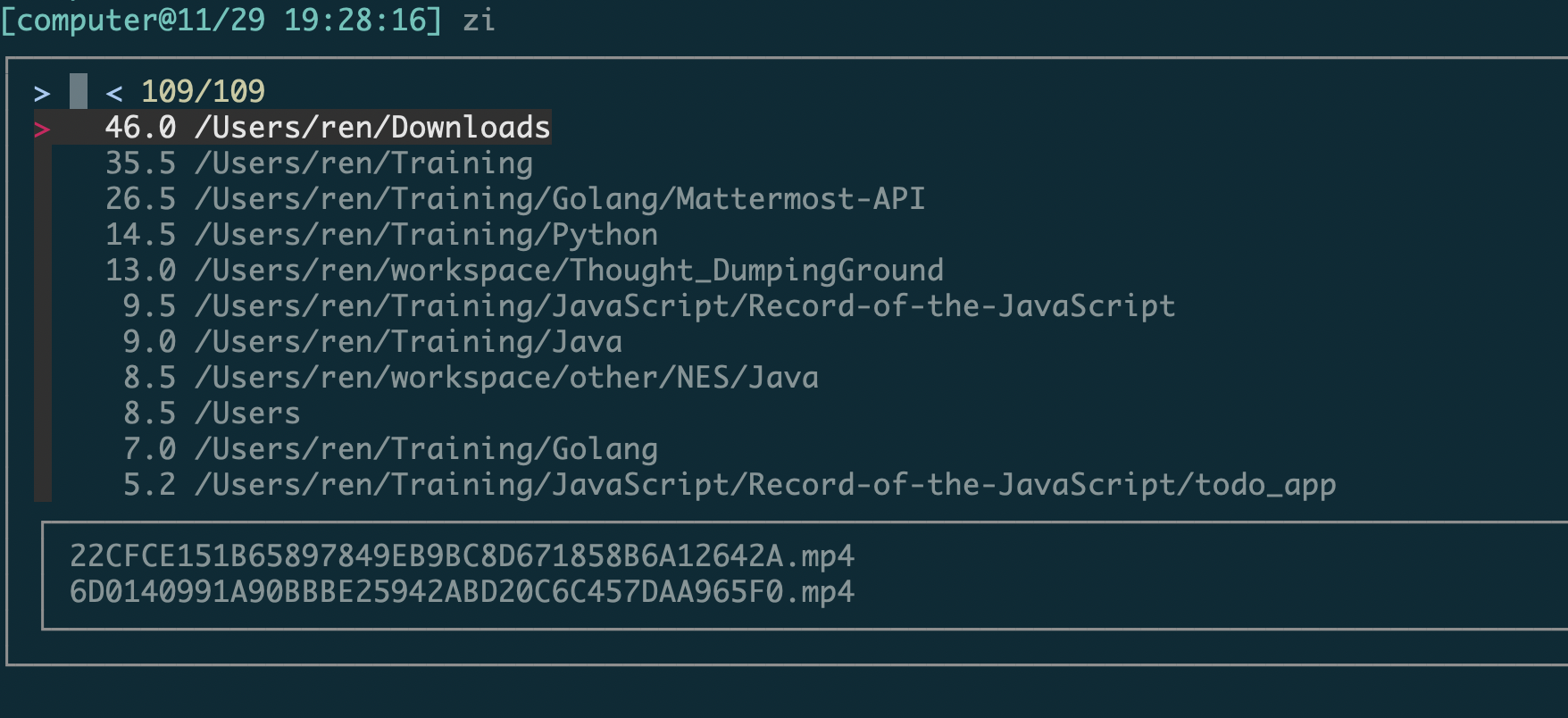Pick the workspace/other/NES/Java entry
The height and width of the screenshot is (718, 1568).
[x=505, y=378]
